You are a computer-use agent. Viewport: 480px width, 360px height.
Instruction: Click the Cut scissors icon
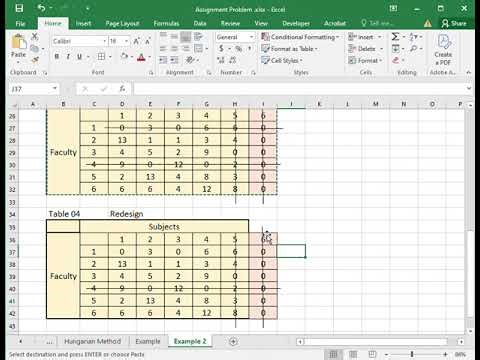(34, 37)
